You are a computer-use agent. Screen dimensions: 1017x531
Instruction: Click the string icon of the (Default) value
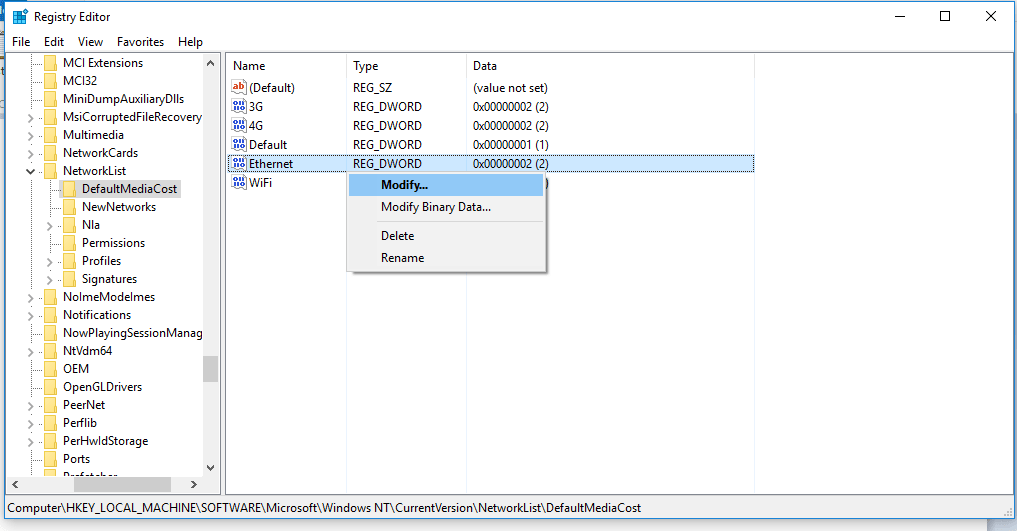click(239, 88)
